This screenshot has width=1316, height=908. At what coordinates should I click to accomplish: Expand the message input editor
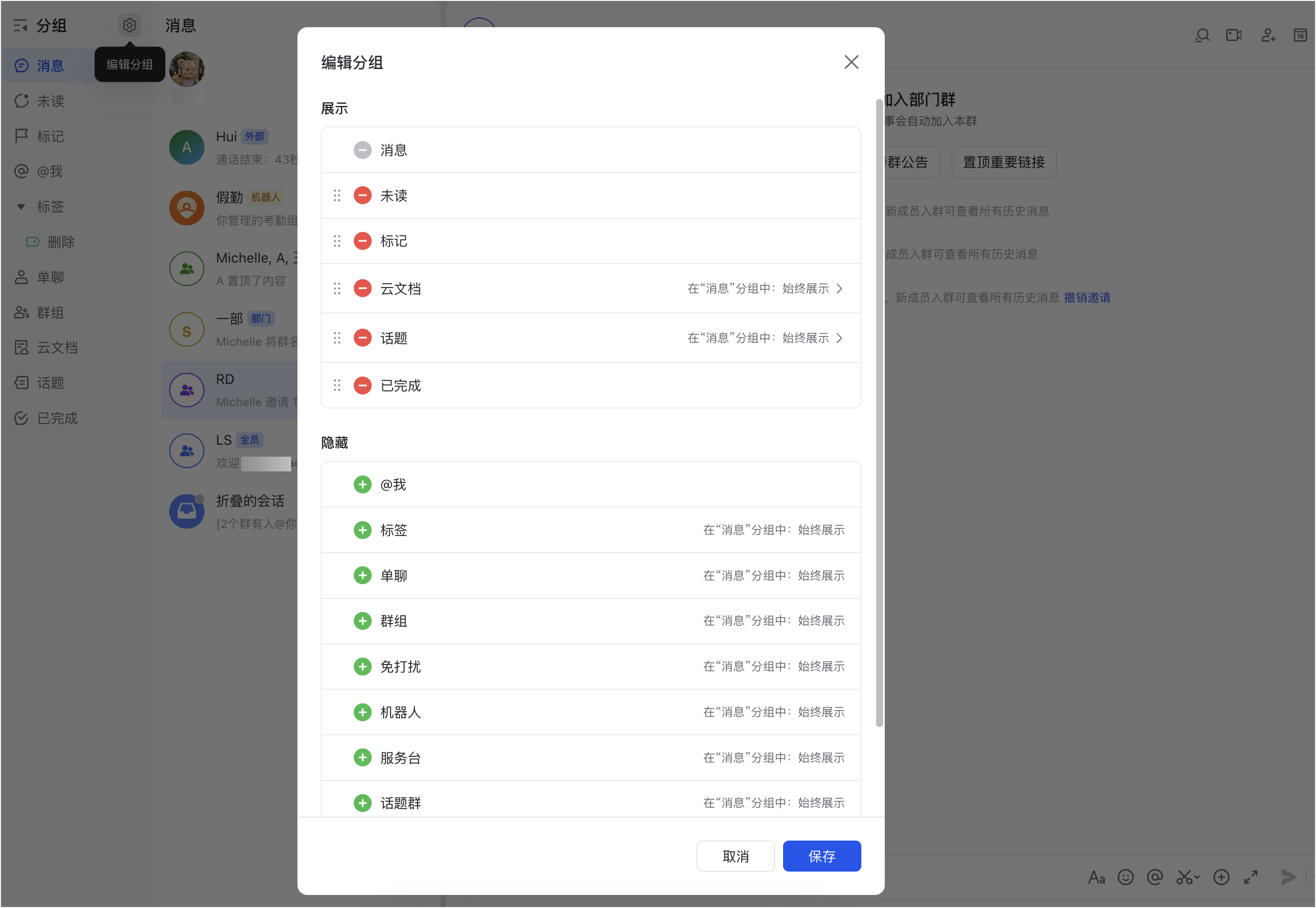click(x=1250, y=877)
